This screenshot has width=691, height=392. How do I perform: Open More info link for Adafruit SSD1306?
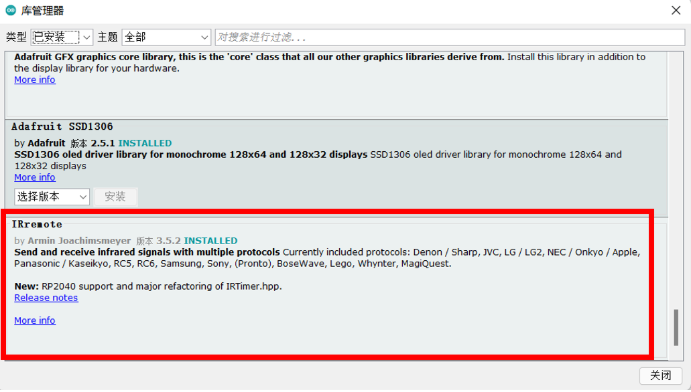click(35, 177)
